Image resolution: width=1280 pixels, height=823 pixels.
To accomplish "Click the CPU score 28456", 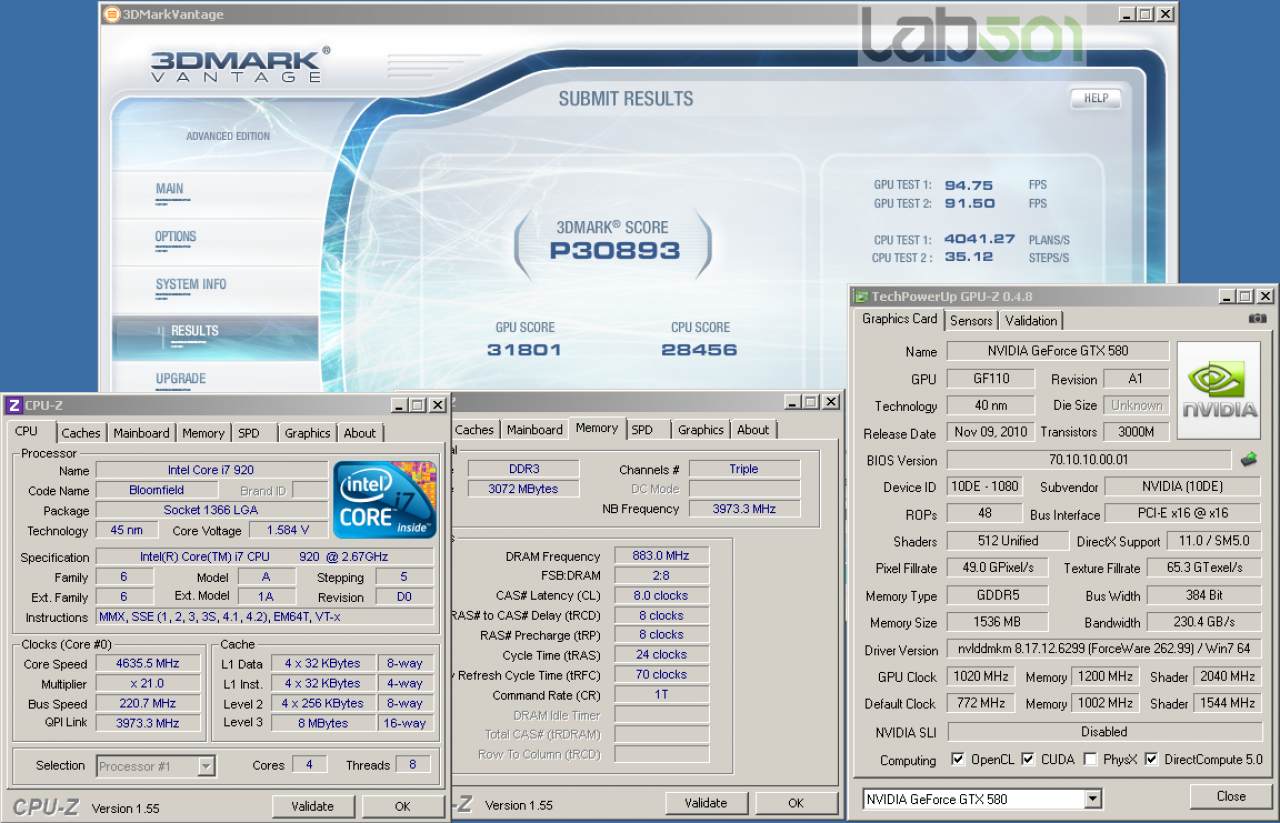I will point(699,350).
